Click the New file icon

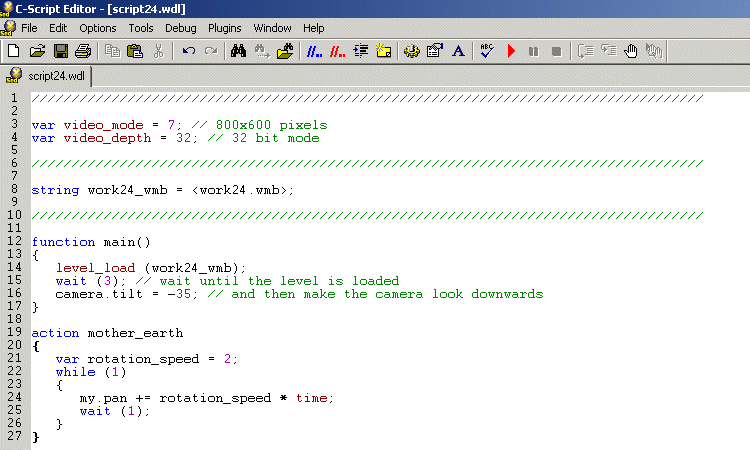[x=13, y=51]
